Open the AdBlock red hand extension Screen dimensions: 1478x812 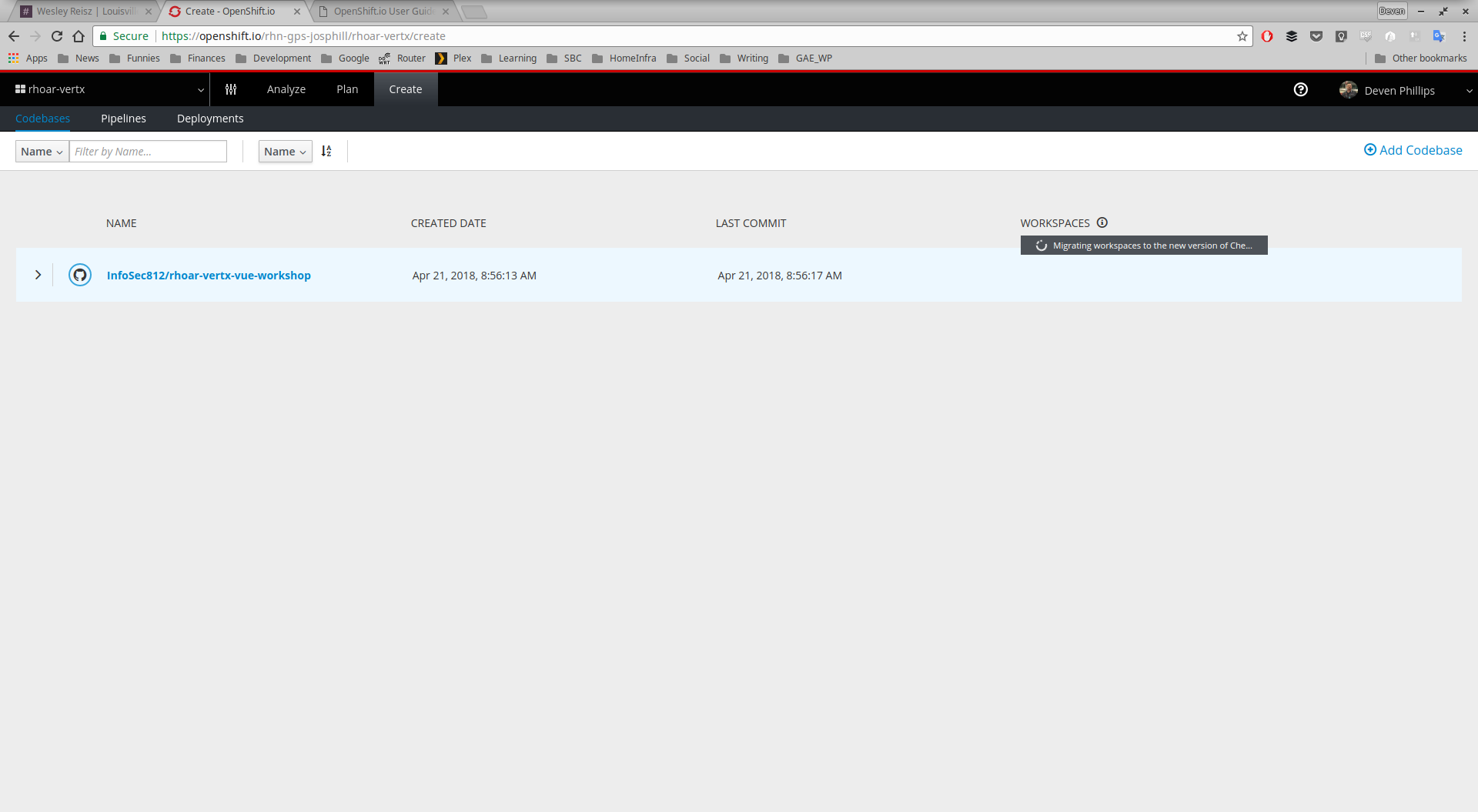coord(1267,36)
